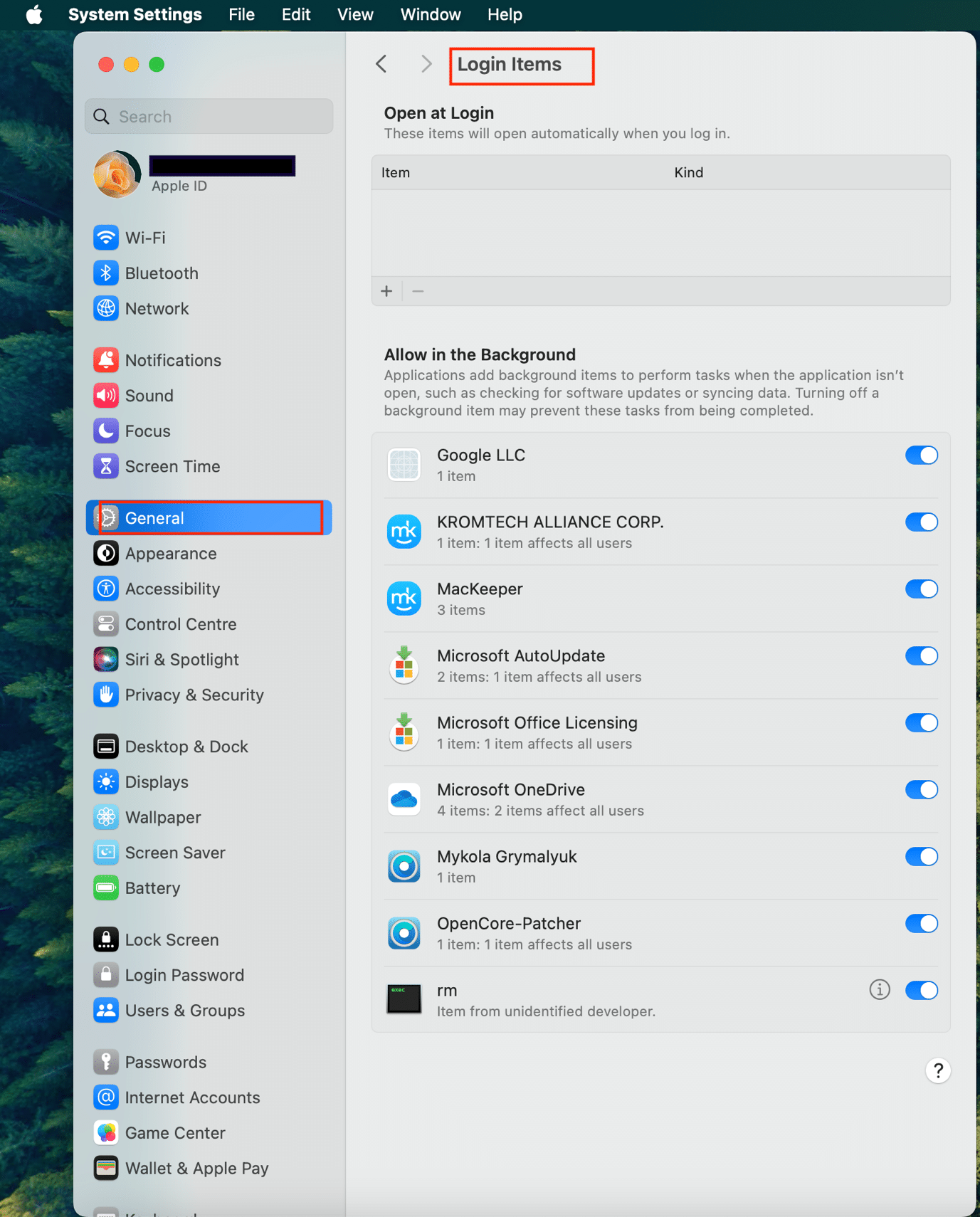This screenshot has height=1217, width=980.
Task: Open the File menu
Action: tap(241, 14)
